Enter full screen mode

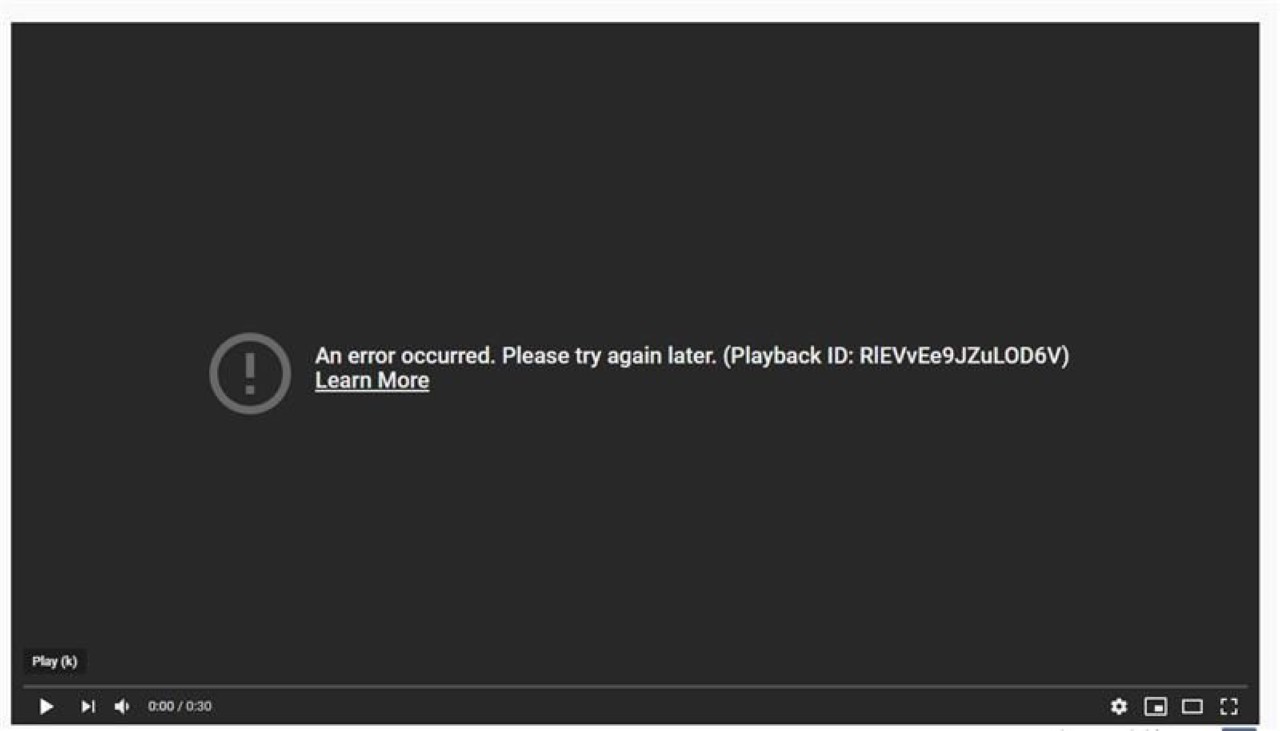tap(1229, 707)
